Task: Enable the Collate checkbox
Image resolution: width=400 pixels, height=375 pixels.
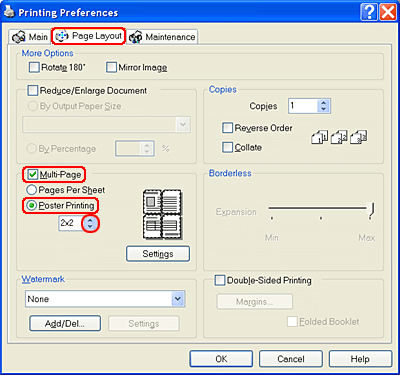Action: click(x=227, y=147)
